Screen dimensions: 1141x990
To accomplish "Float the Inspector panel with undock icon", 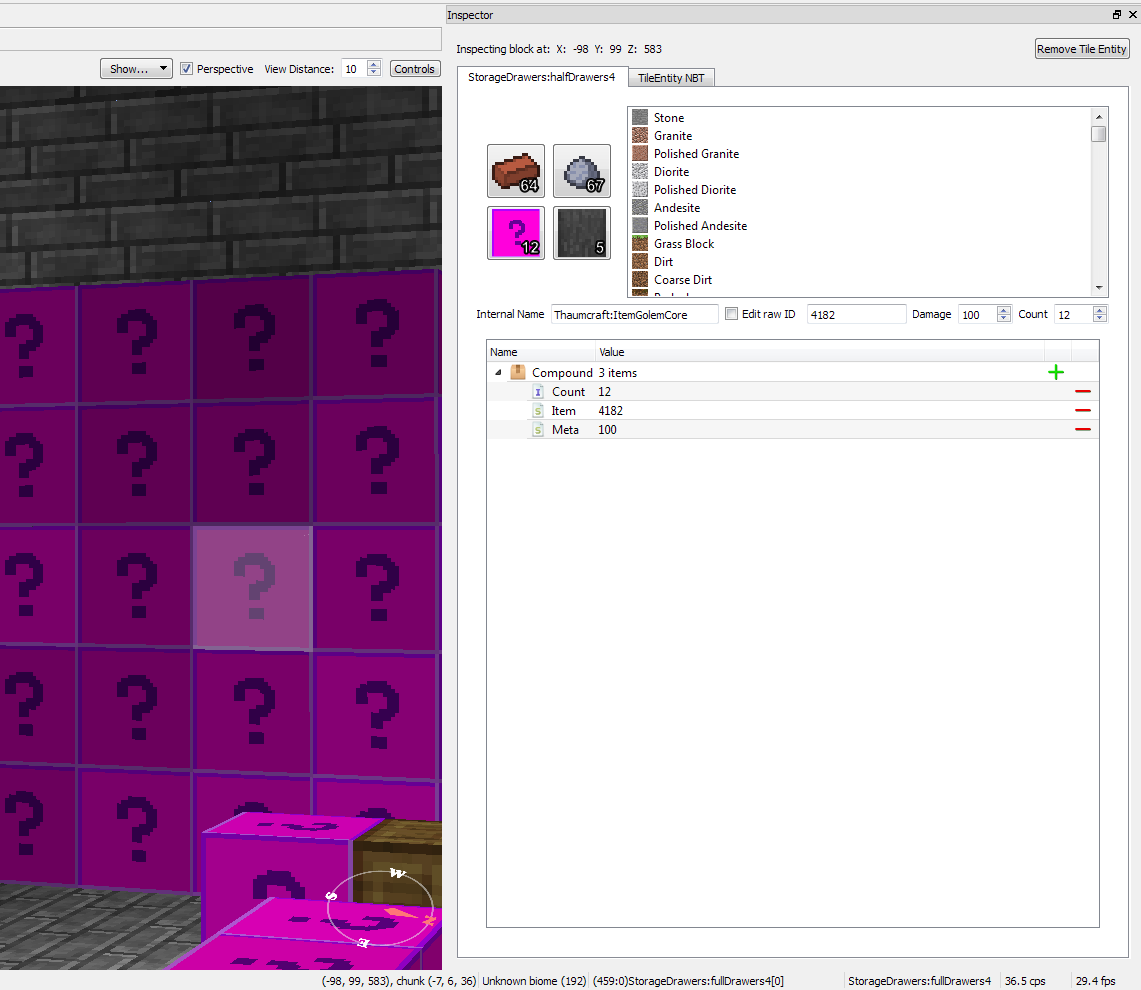I will click(x=1116, y=15).
